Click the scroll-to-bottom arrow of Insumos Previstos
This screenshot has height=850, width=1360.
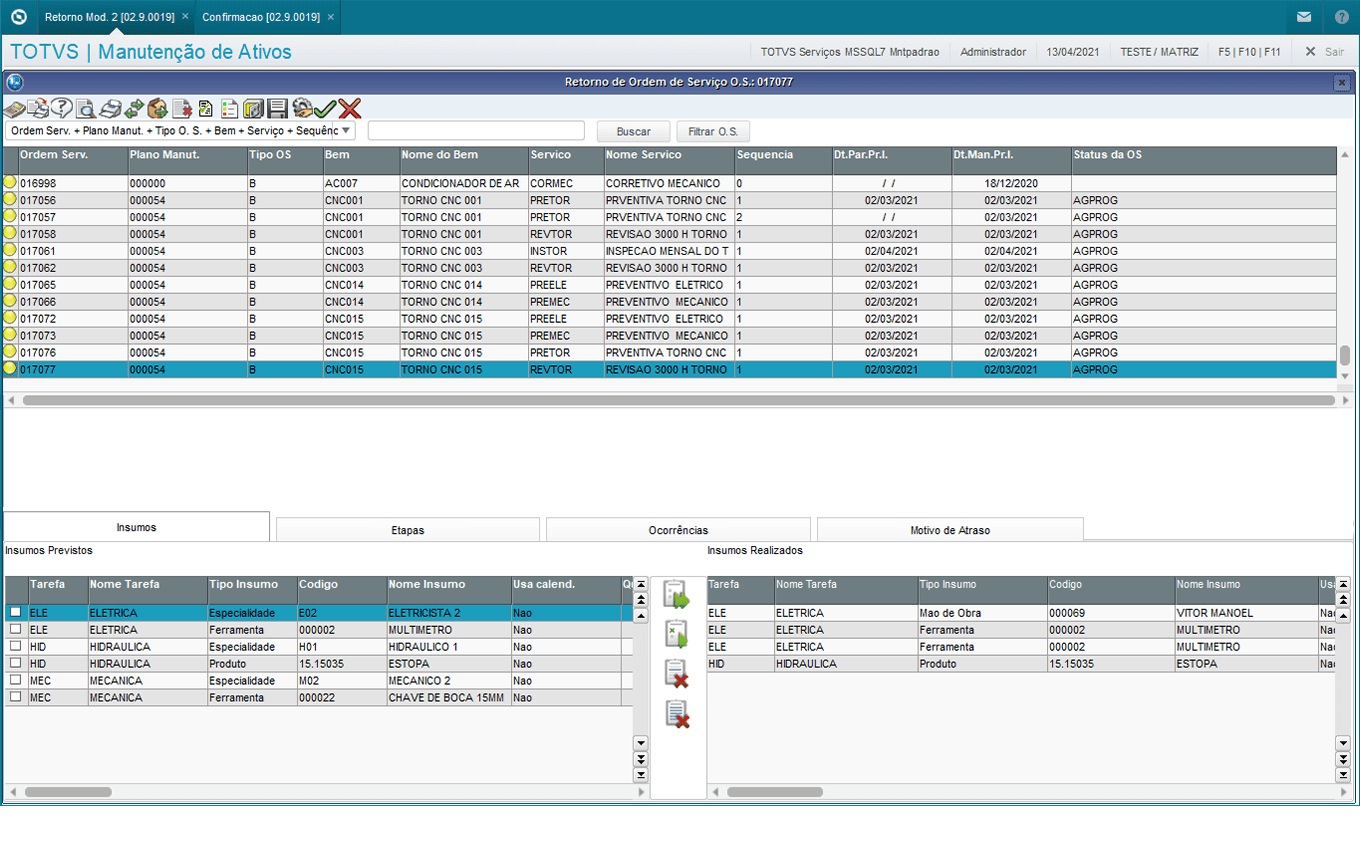(x=641, y=775)
